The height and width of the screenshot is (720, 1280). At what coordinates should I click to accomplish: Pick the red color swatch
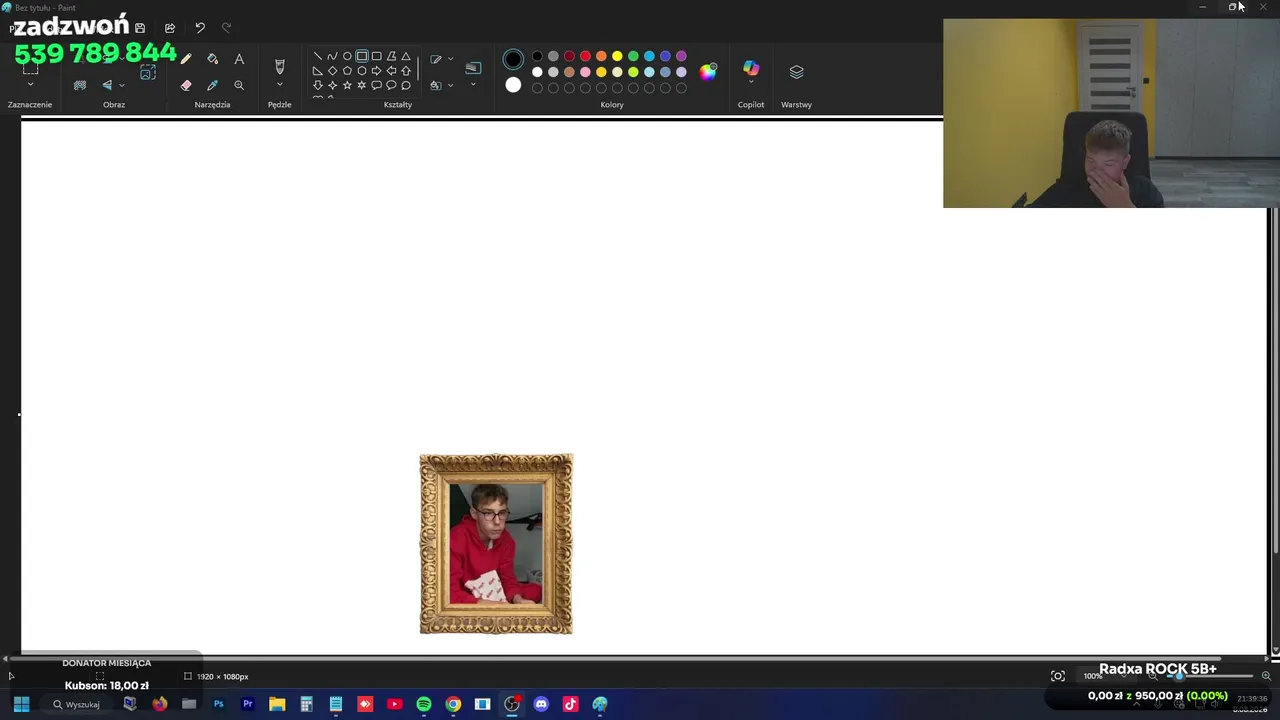tap(585, 56)
